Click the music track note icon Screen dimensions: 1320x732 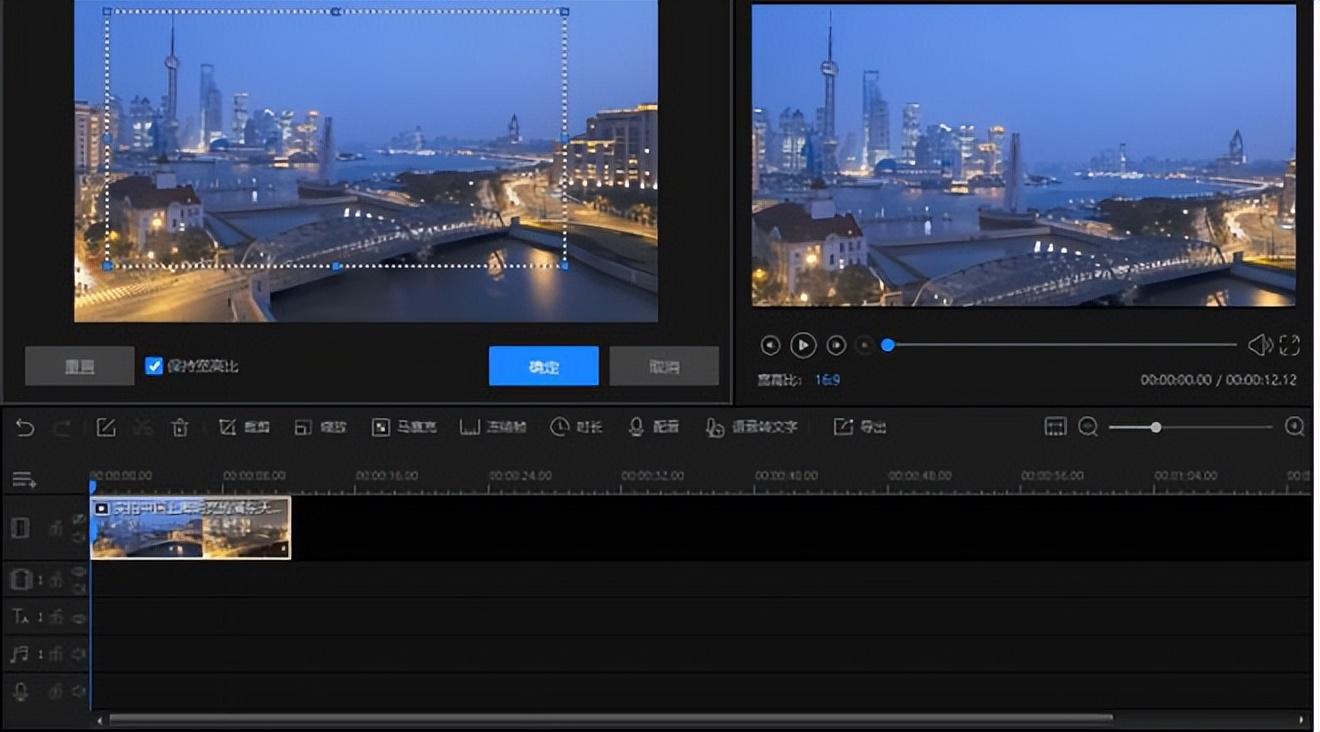[20, 654]
